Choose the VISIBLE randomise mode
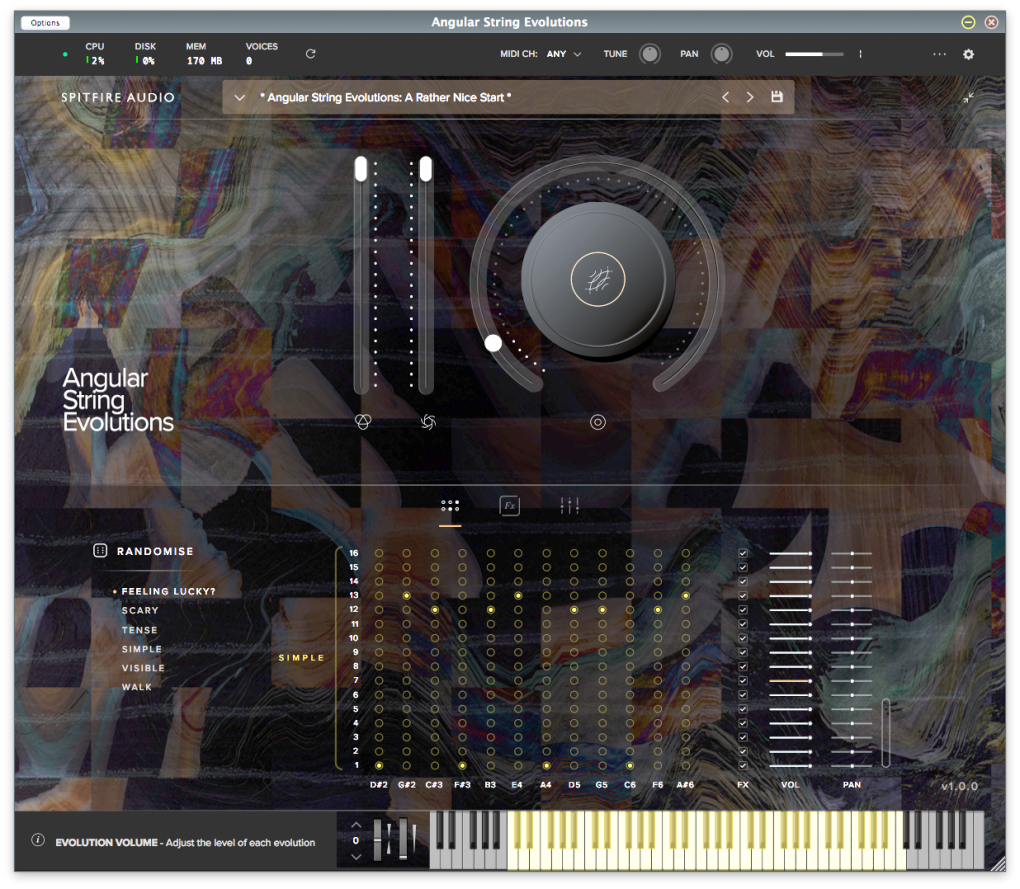The width and height of the screenshot is (1020, 889). click(143, 668)
